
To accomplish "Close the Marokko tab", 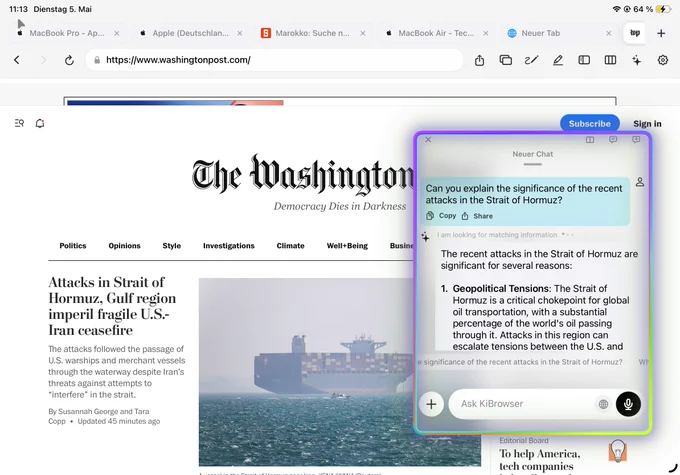I will 363,33.
